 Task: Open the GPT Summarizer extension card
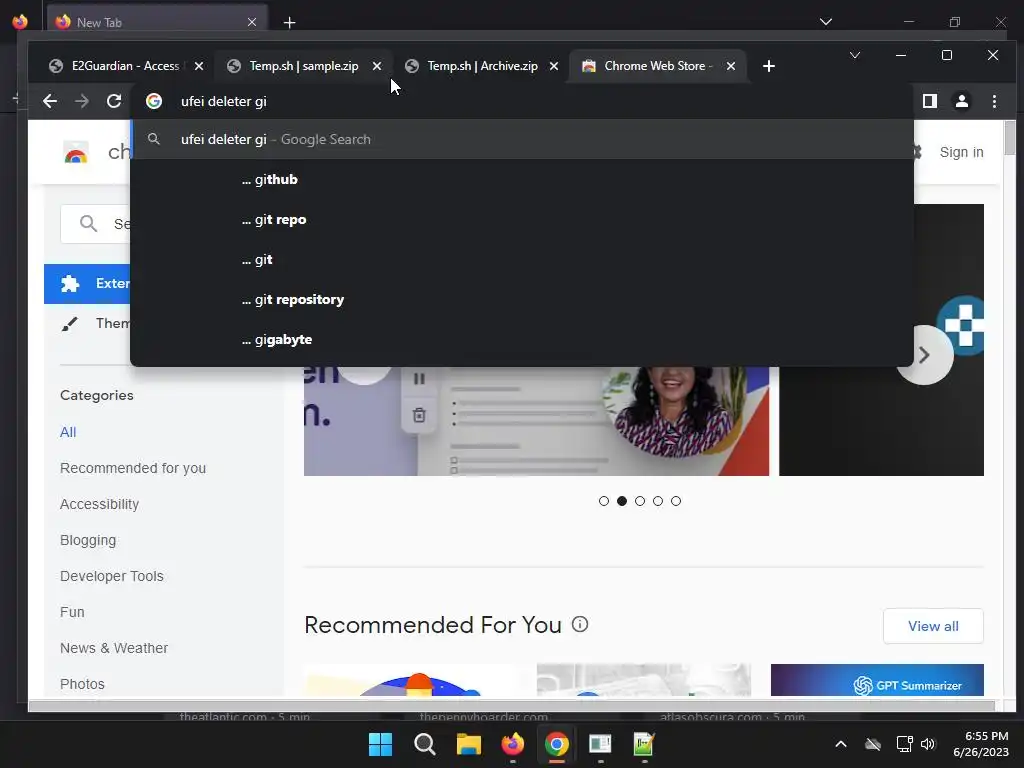pyautogui.click(x=877, y=680)
